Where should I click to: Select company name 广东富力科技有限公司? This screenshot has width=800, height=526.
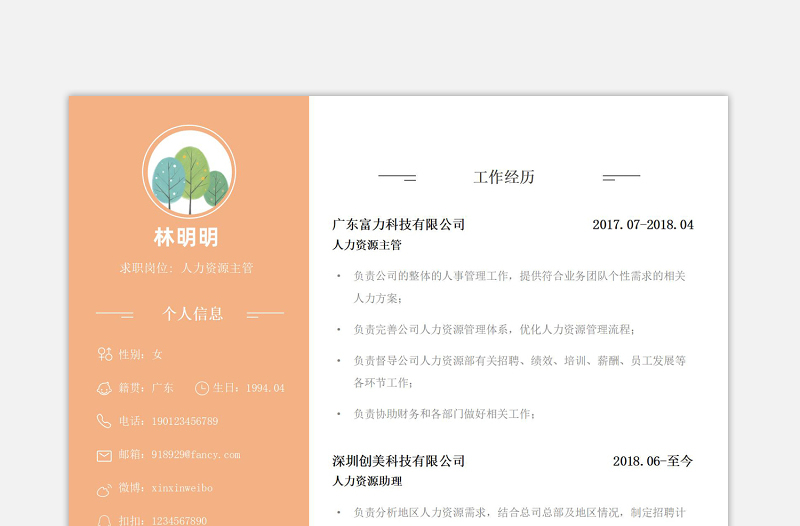coord(398,224)
